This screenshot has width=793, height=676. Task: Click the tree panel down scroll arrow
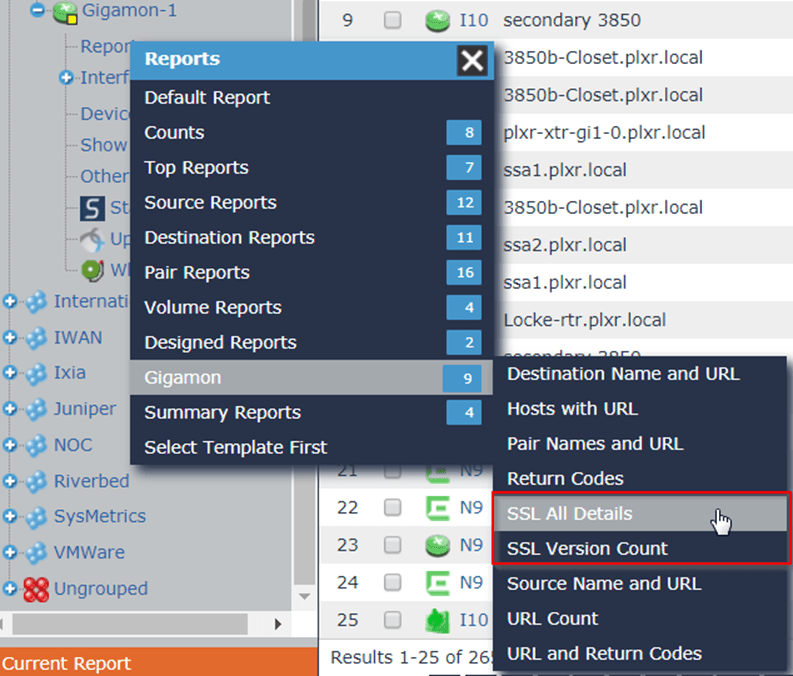coord(304,596)
